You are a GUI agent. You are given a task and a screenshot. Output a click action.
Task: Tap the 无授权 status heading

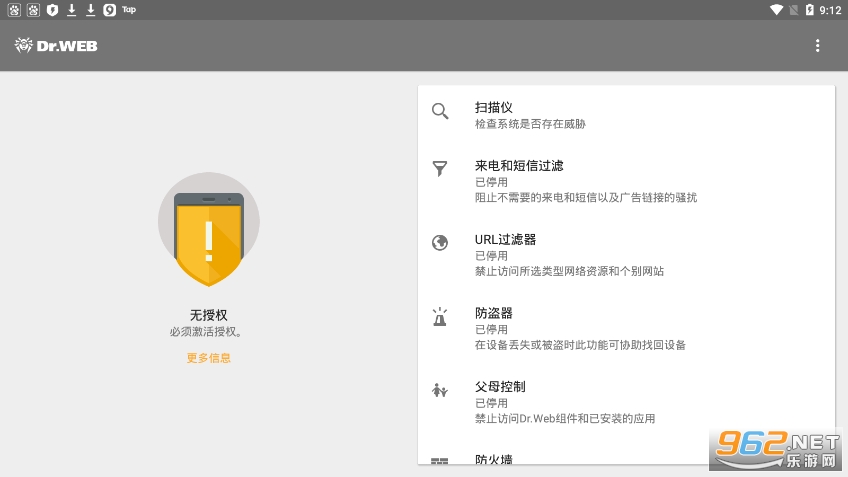[x=209, y=315]
